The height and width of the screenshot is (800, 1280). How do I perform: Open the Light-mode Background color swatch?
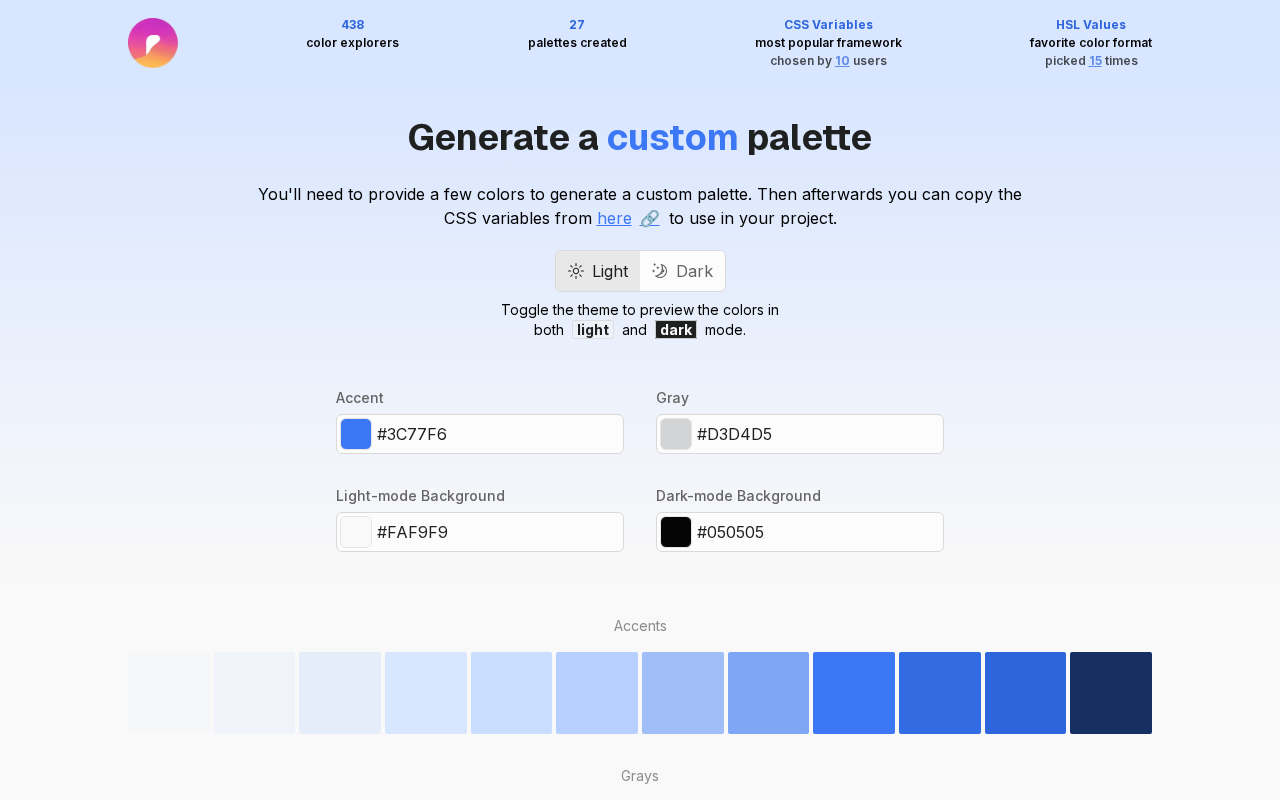356,532
